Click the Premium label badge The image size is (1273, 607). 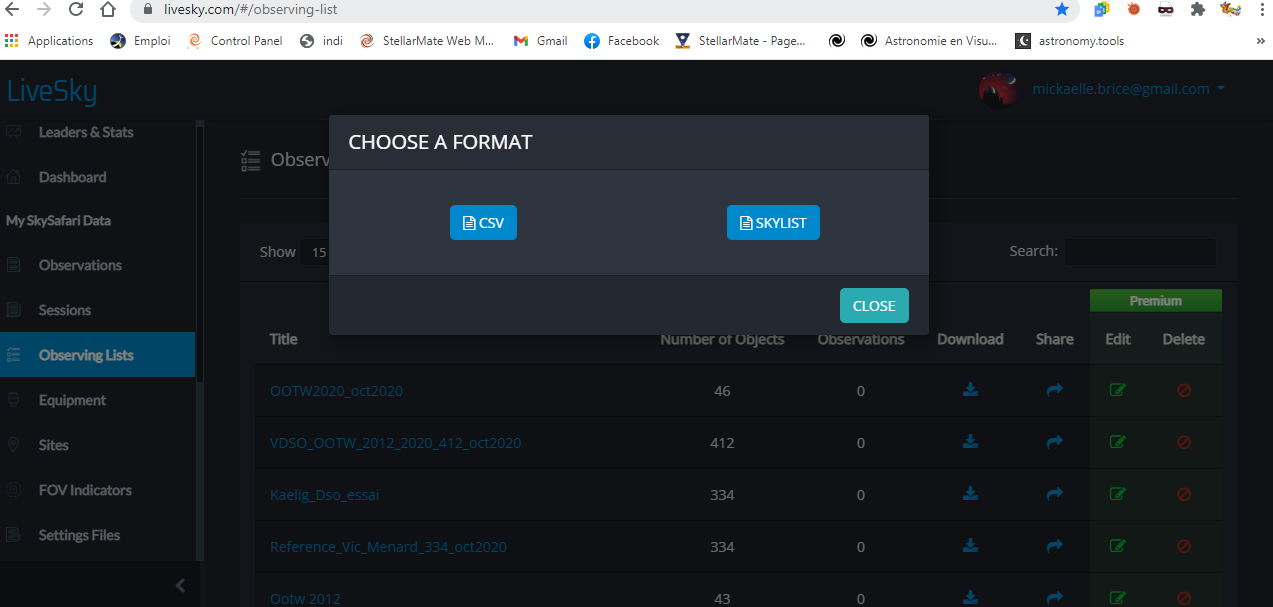tap(1156, 300)
